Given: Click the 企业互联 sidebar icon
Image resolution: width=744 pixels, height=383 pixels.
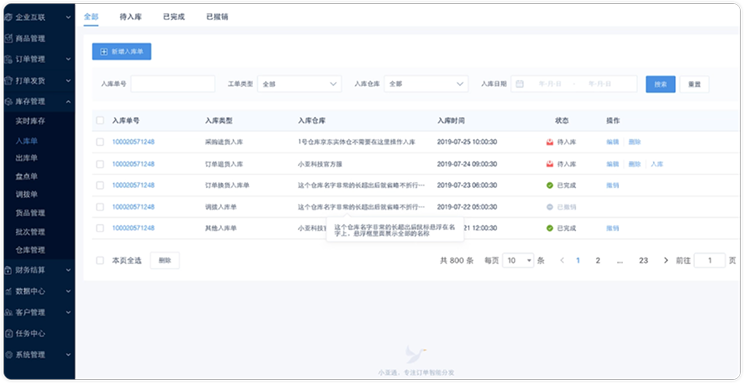Looking at the screenshot, I should (8, 17).
